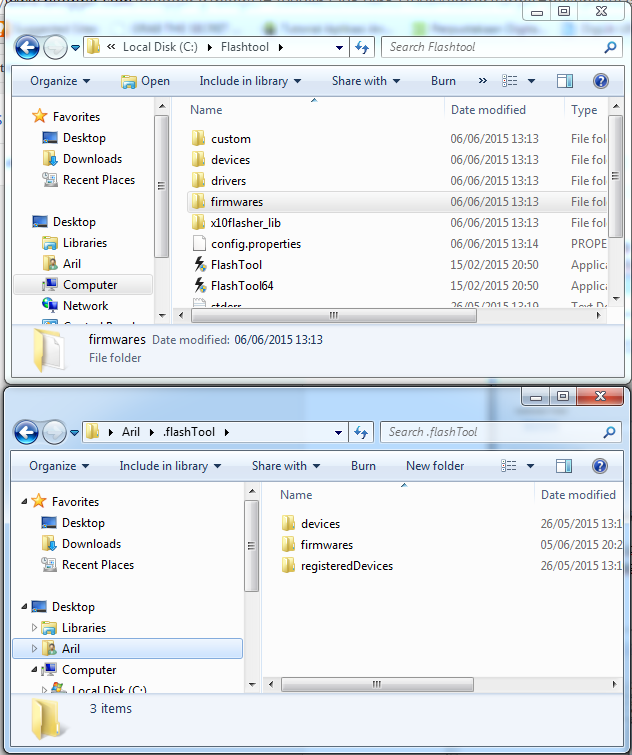
Task: Select Aril in .flashTool window sidebar
Action: click(x=128, y=649)
